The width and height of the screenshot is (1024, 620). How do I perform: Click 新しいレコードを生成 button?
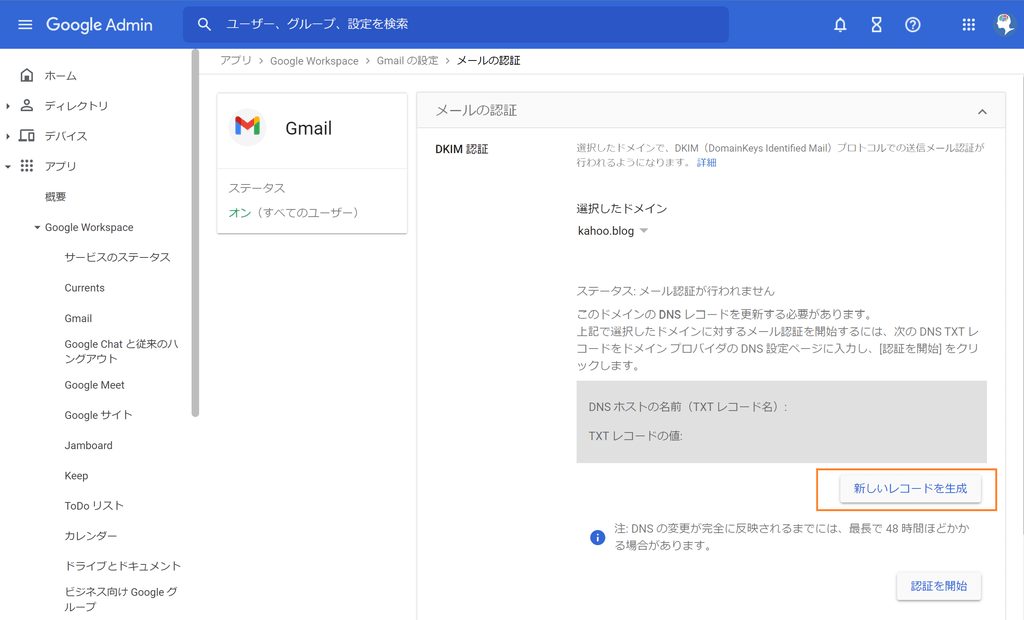click(910, 489)
